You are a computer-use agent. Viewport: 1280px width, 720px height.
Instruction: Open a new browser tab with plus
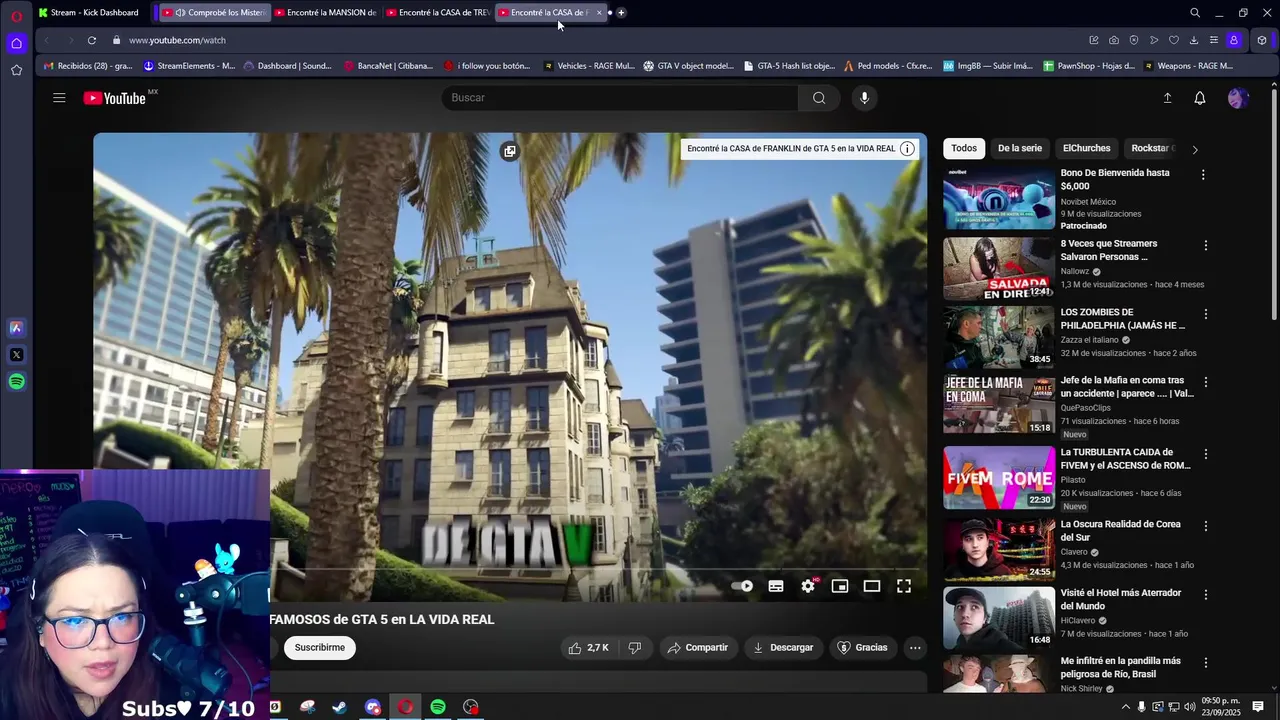(x=621, y=12)
